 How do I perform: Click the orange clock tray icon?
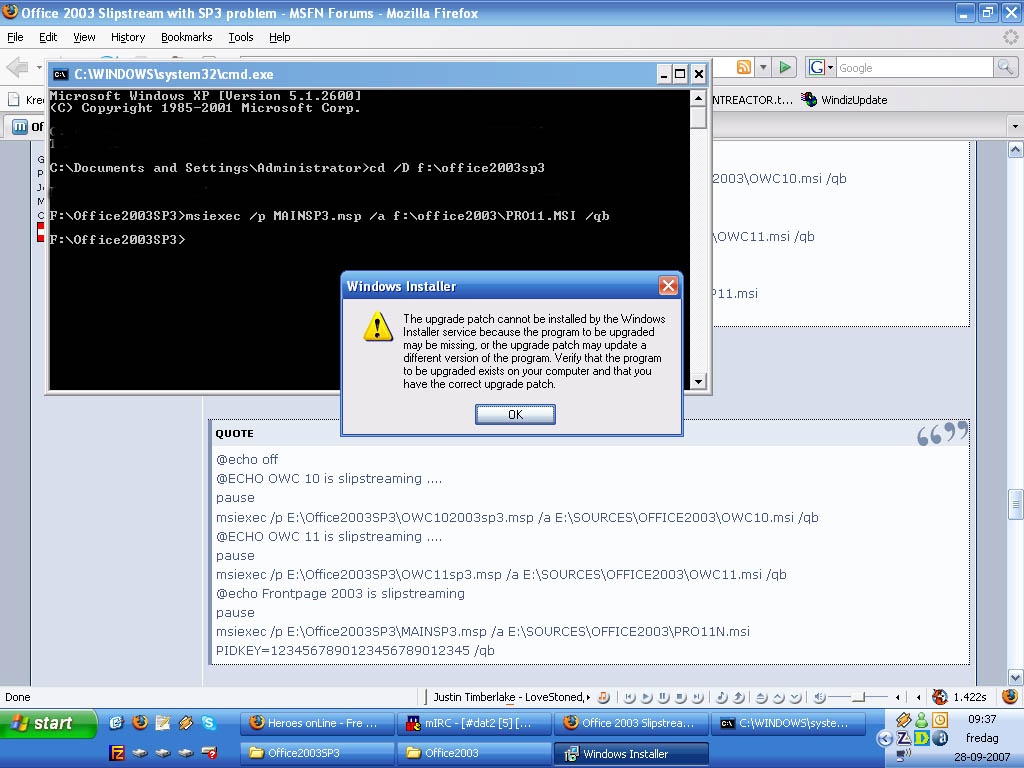coord(940,720)
